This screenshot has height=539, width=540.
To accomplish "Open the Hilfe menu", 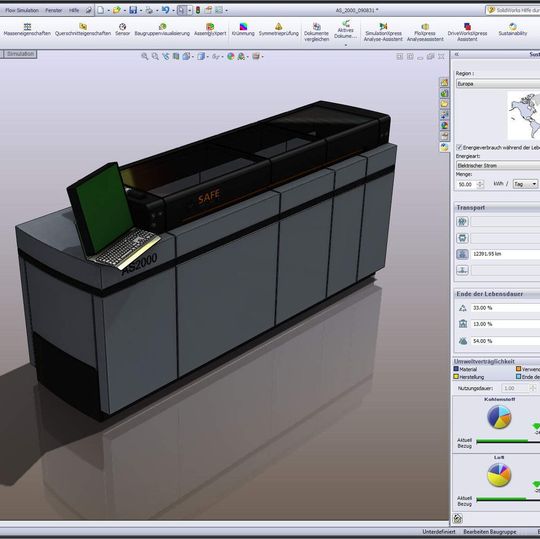I will click(x=74, y=10).
